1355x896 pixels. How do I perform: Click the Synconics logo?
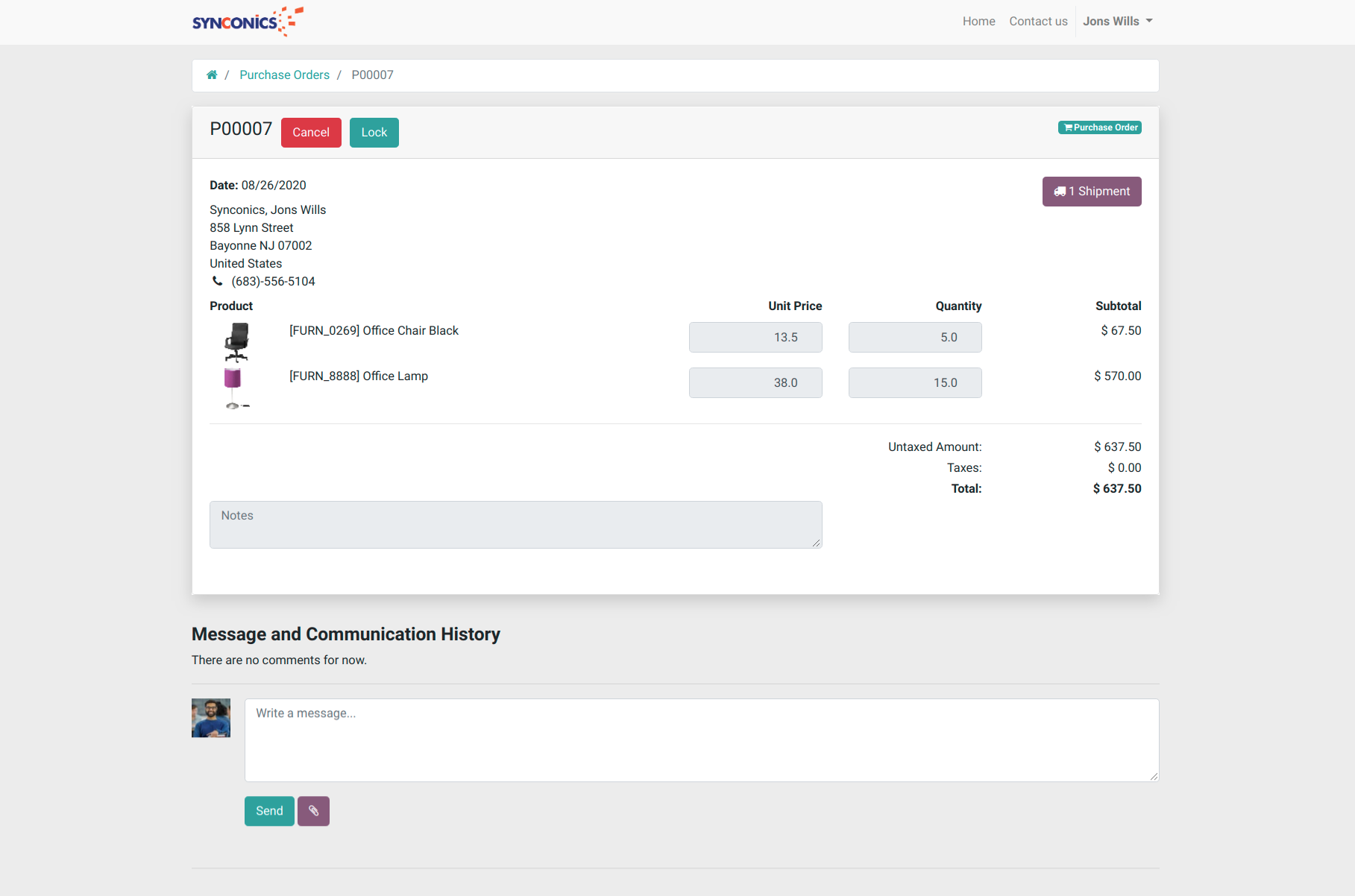pyautogui.click(x=248, y=22)
